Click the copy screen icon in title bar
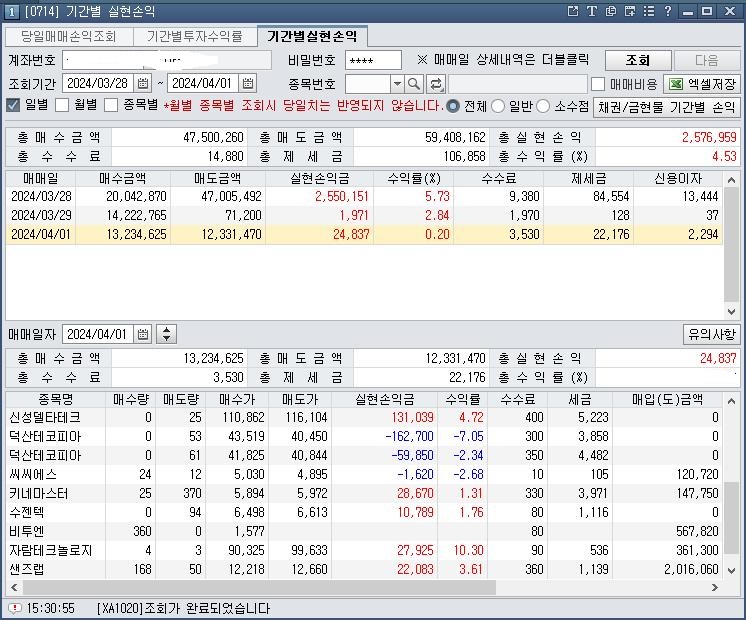Image resolution: width=746 pixels, height=620 pixels. click(611, 11)
